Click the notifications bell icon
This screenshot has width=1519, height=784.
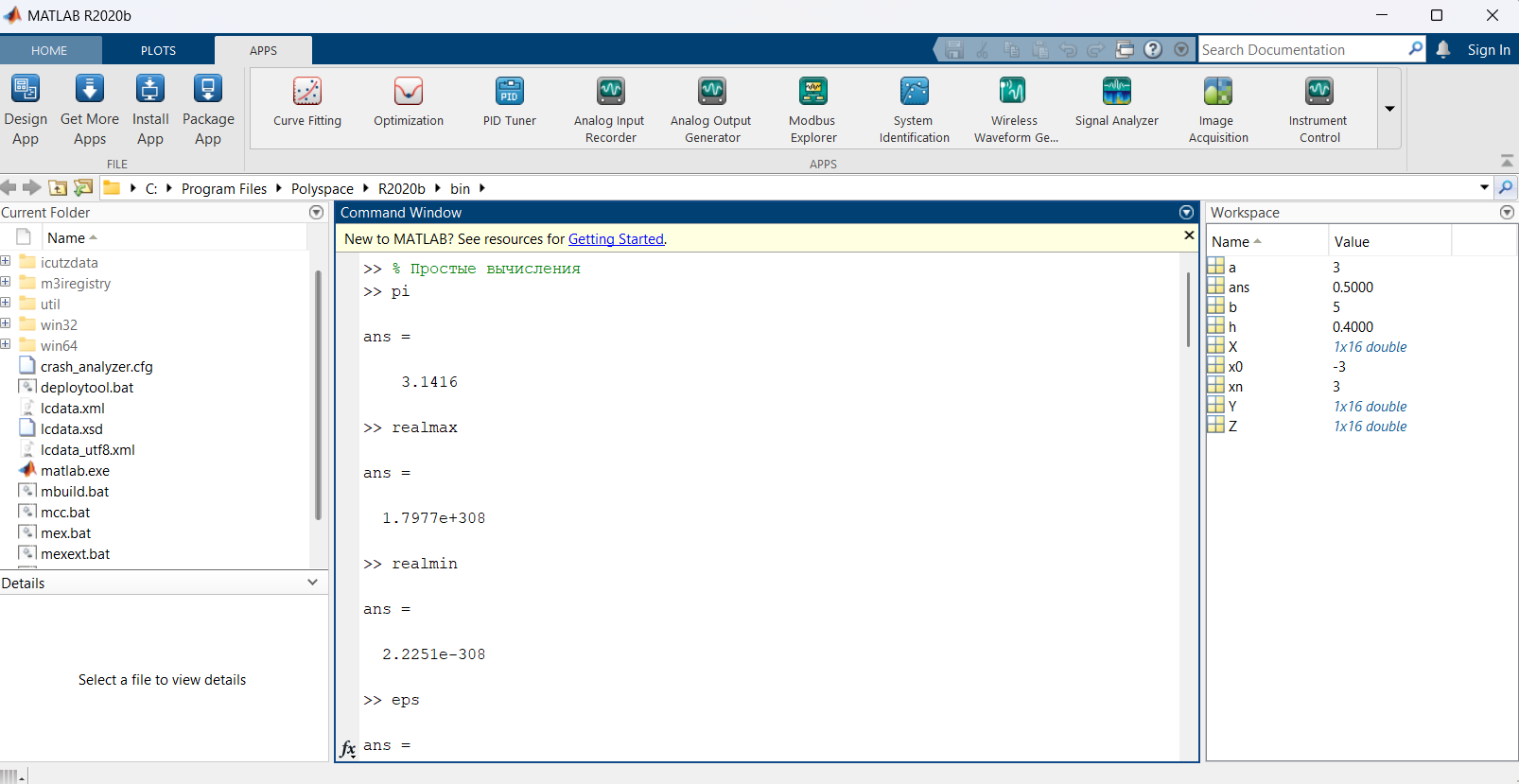pyautogui.click(x=1443, y=49)
